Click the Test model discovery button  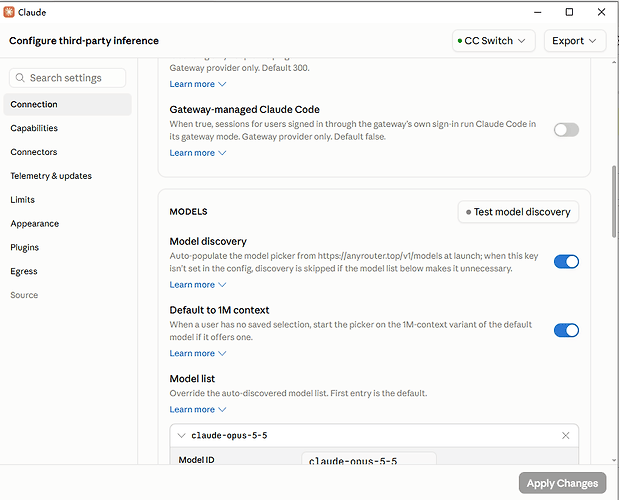pos(518,212)
